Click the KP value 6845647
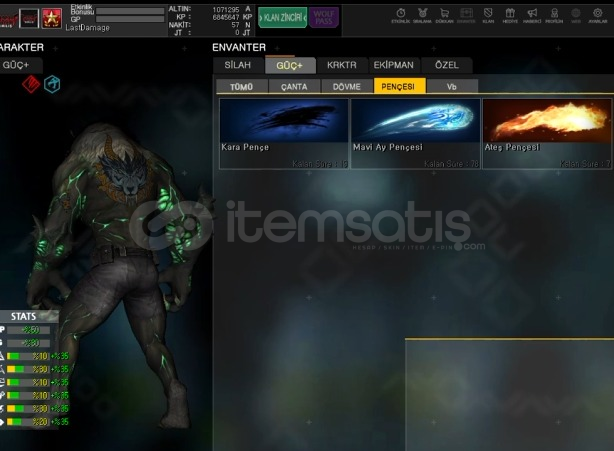614x451 pixels. pos(226,18)
